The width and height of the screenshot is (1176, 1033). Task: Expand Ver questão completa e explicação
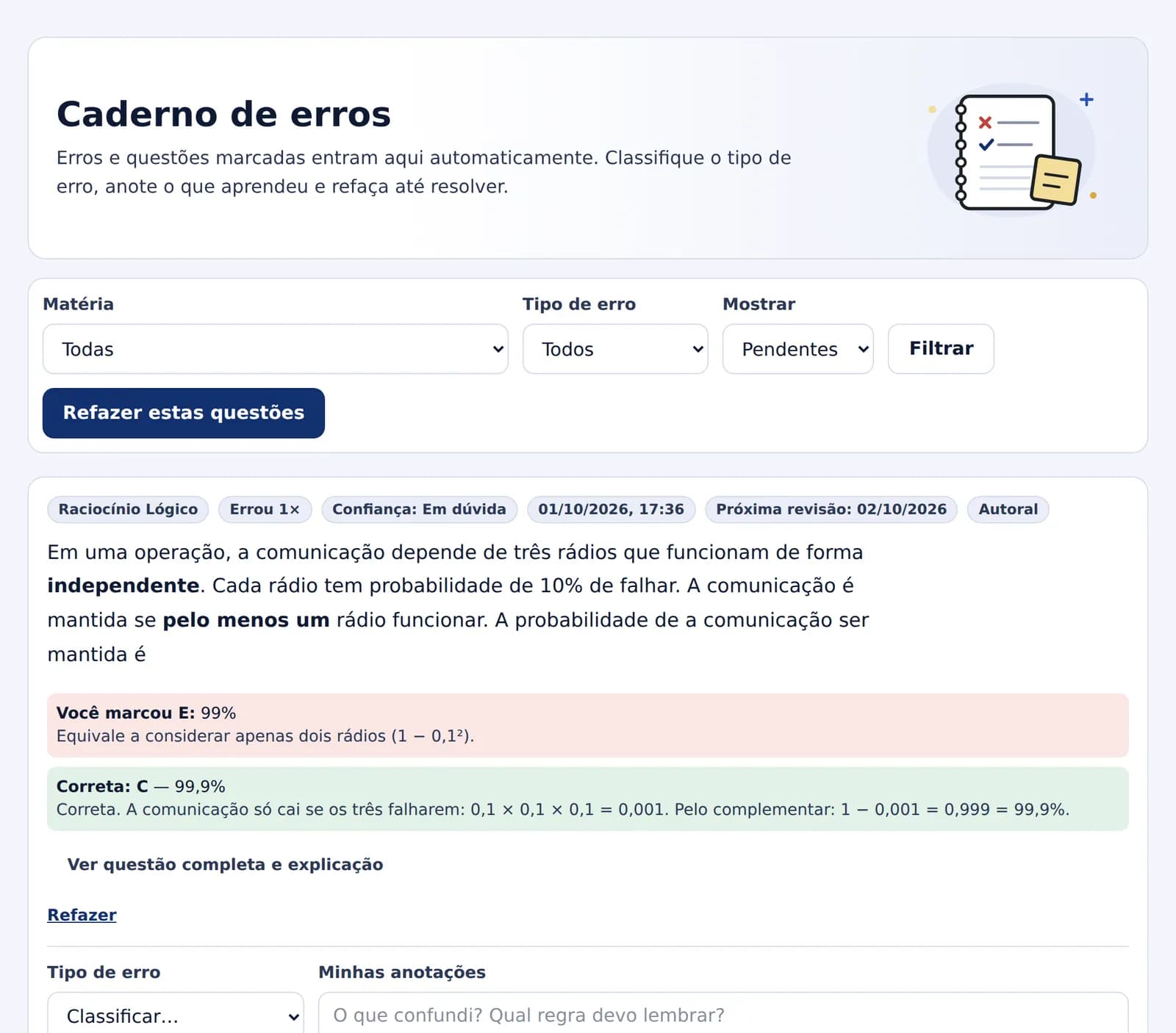tap(225, 864)
